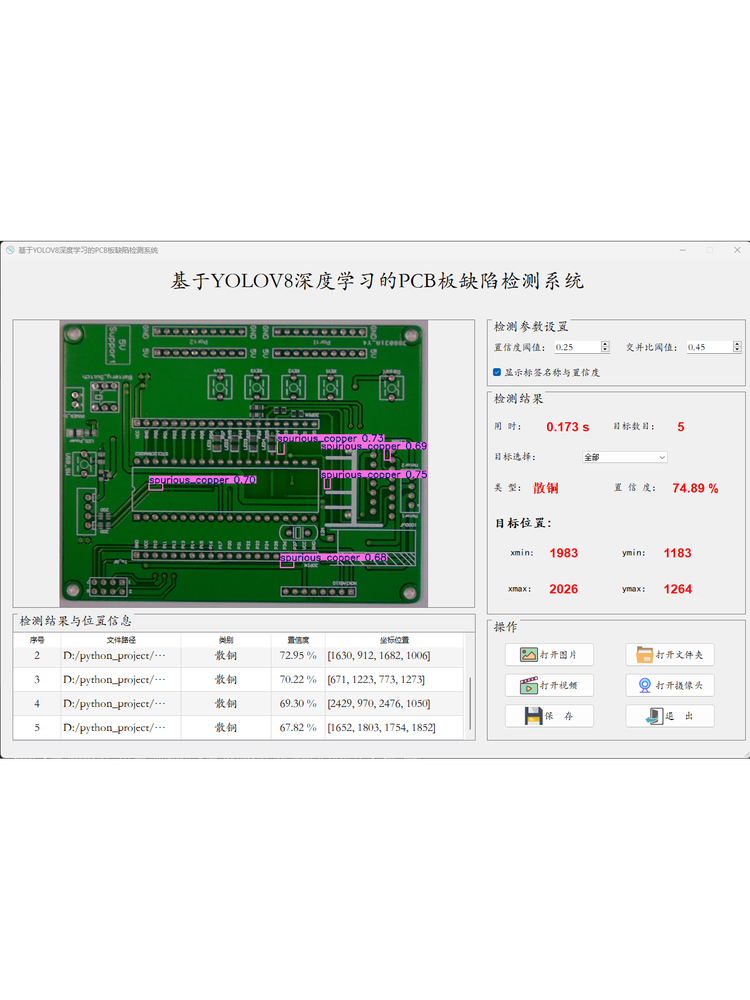The image size is (750, 1000).
Task: Click the results table vertical scrollbar
Action: 470,703
